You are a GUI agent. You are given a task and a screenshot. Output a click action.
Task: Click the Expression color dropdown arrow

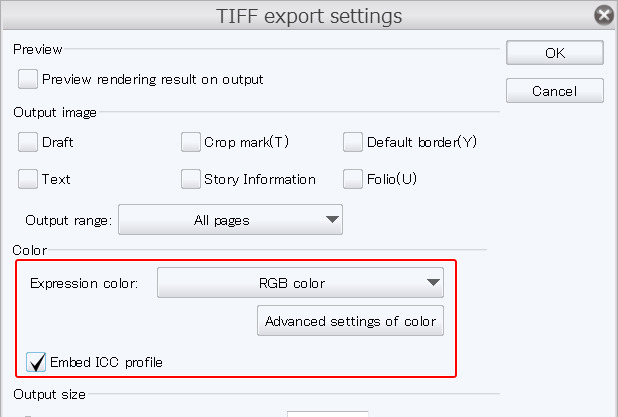(432, 283)
